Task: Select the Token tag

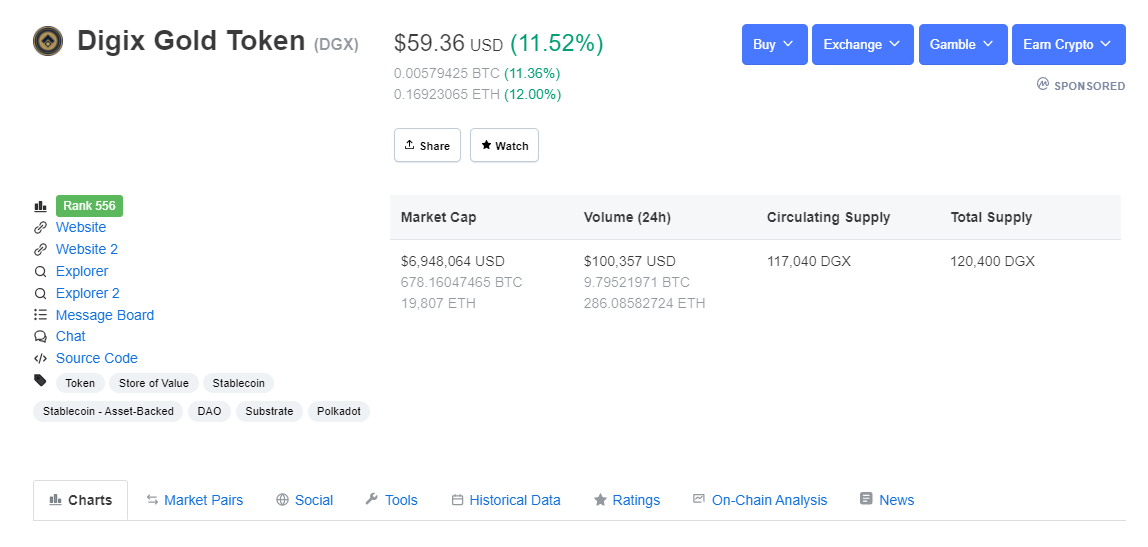Action: click(80, 383)
